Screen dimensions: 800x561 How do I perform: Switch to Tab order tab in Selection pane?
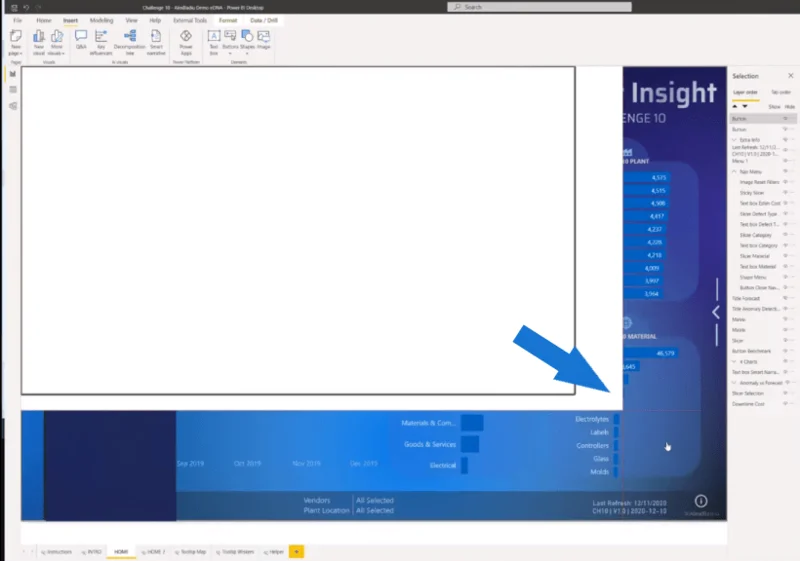pyautogui.click(x=781, y=92)
